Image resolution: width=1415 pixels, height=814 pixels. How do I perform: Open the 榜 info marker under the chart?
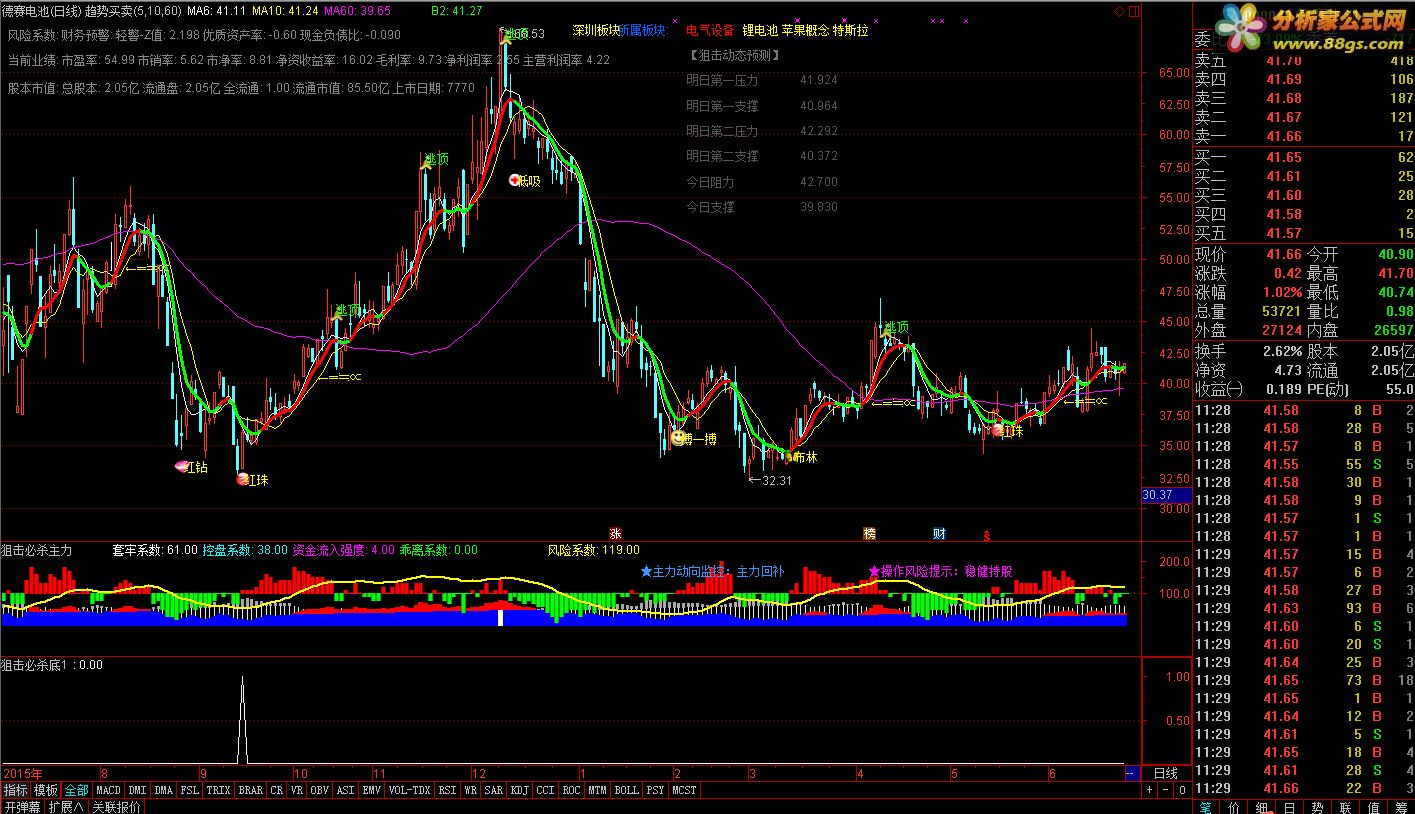pos(869,533)
